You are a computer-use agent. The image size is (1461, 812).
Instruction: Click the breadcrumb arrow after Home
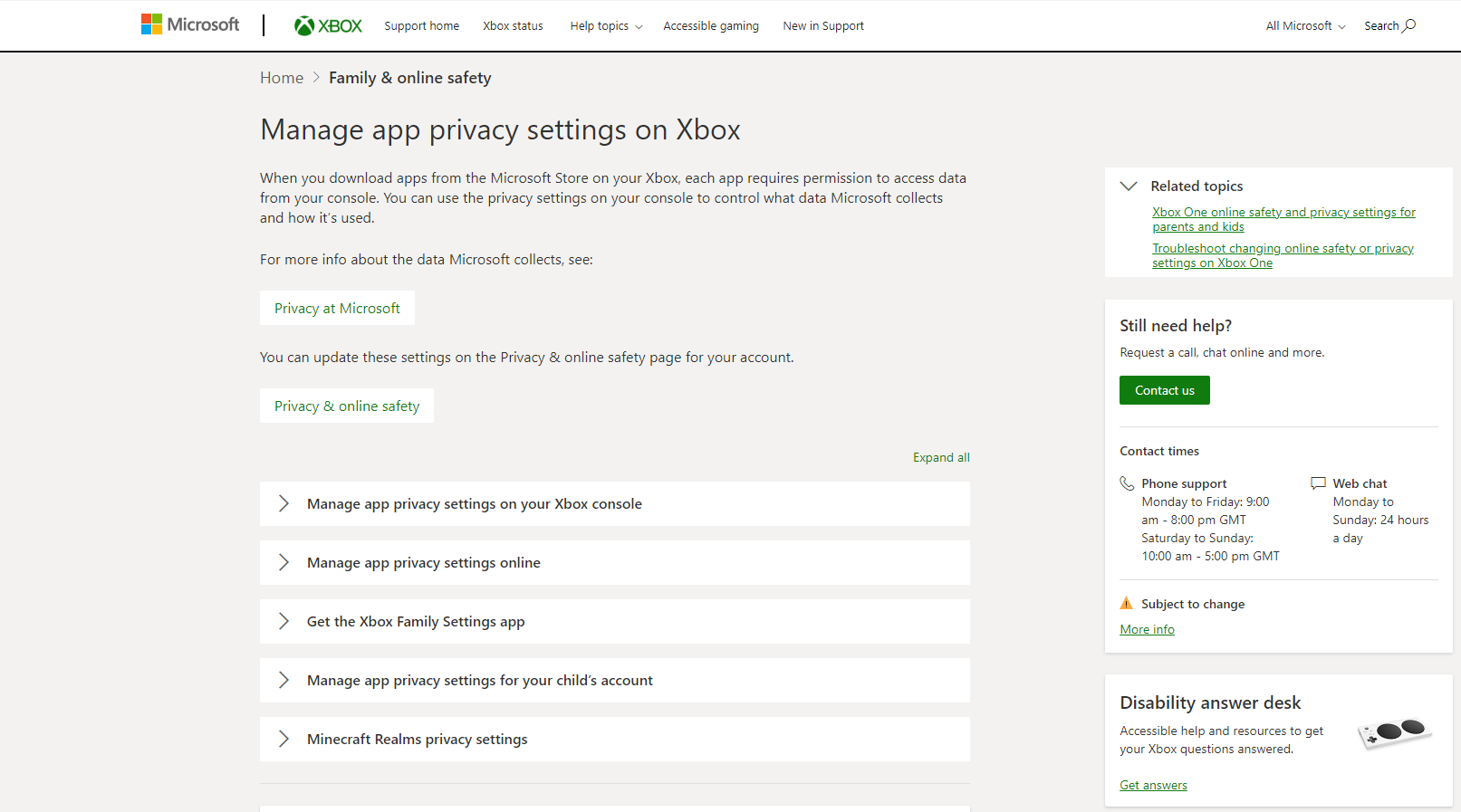click(316, 78)
